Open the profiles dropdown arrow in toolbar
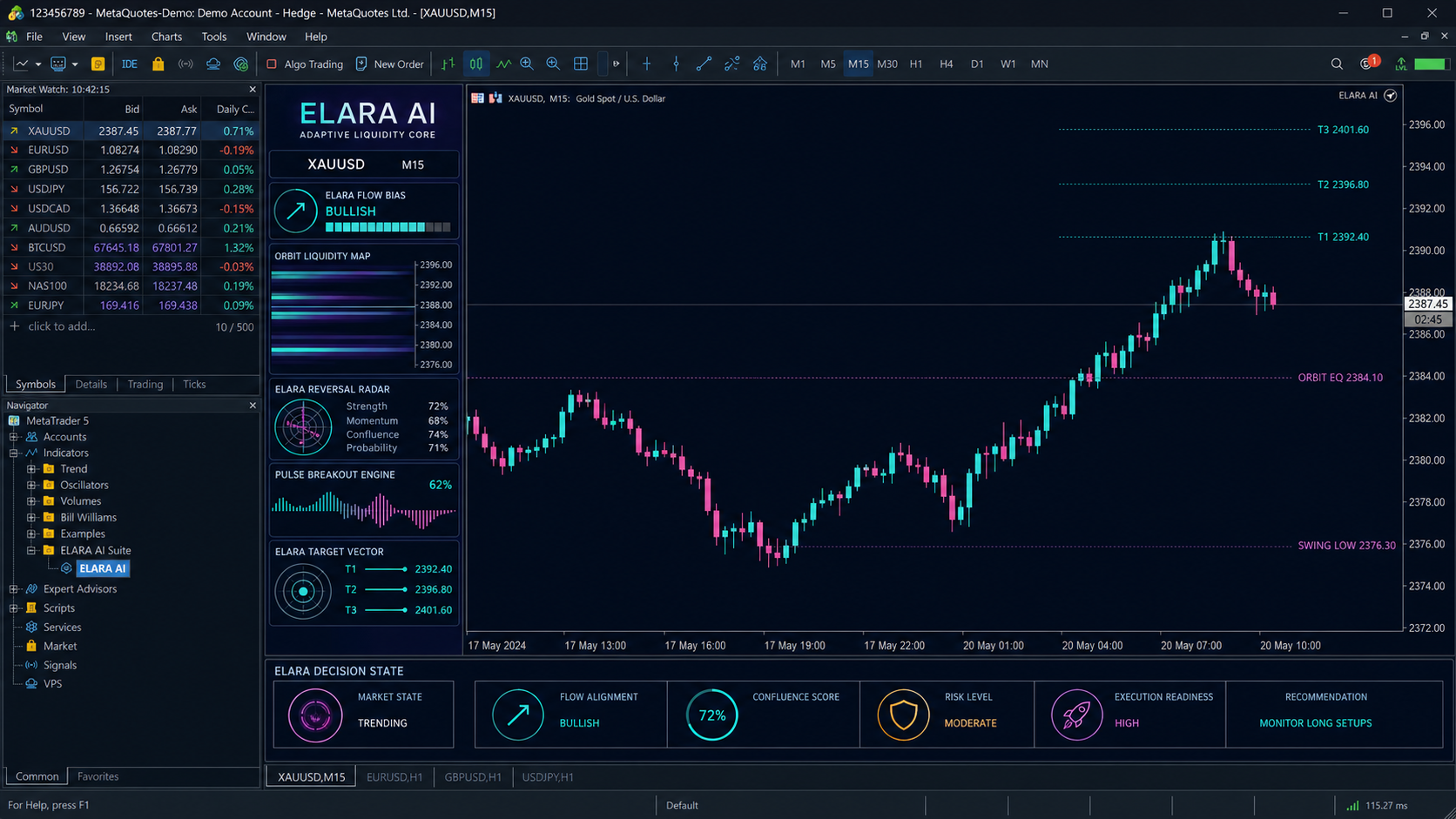Image resolution: width=1456 pixels, height=819 pixels. pyautogui.click(x=75, y=64)
